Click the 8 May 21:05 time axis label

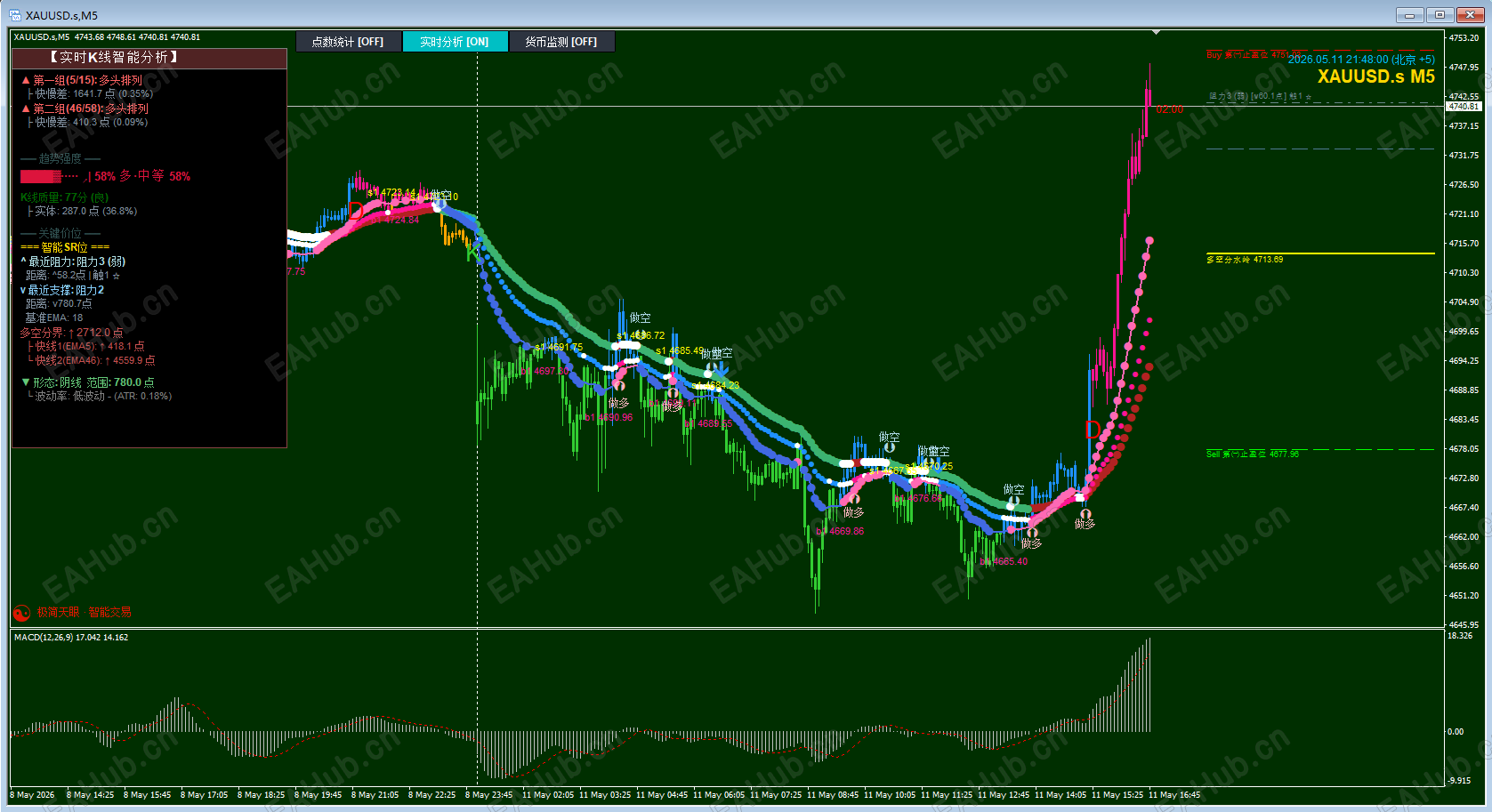[375, 795]
